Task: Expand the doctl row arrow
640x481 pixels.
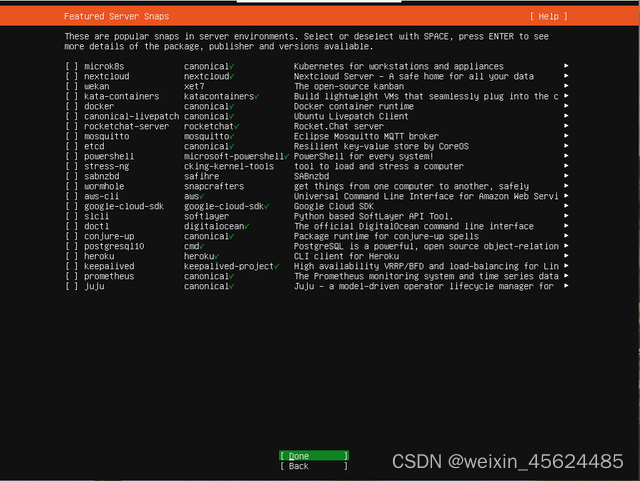Action: pos(566,226)
